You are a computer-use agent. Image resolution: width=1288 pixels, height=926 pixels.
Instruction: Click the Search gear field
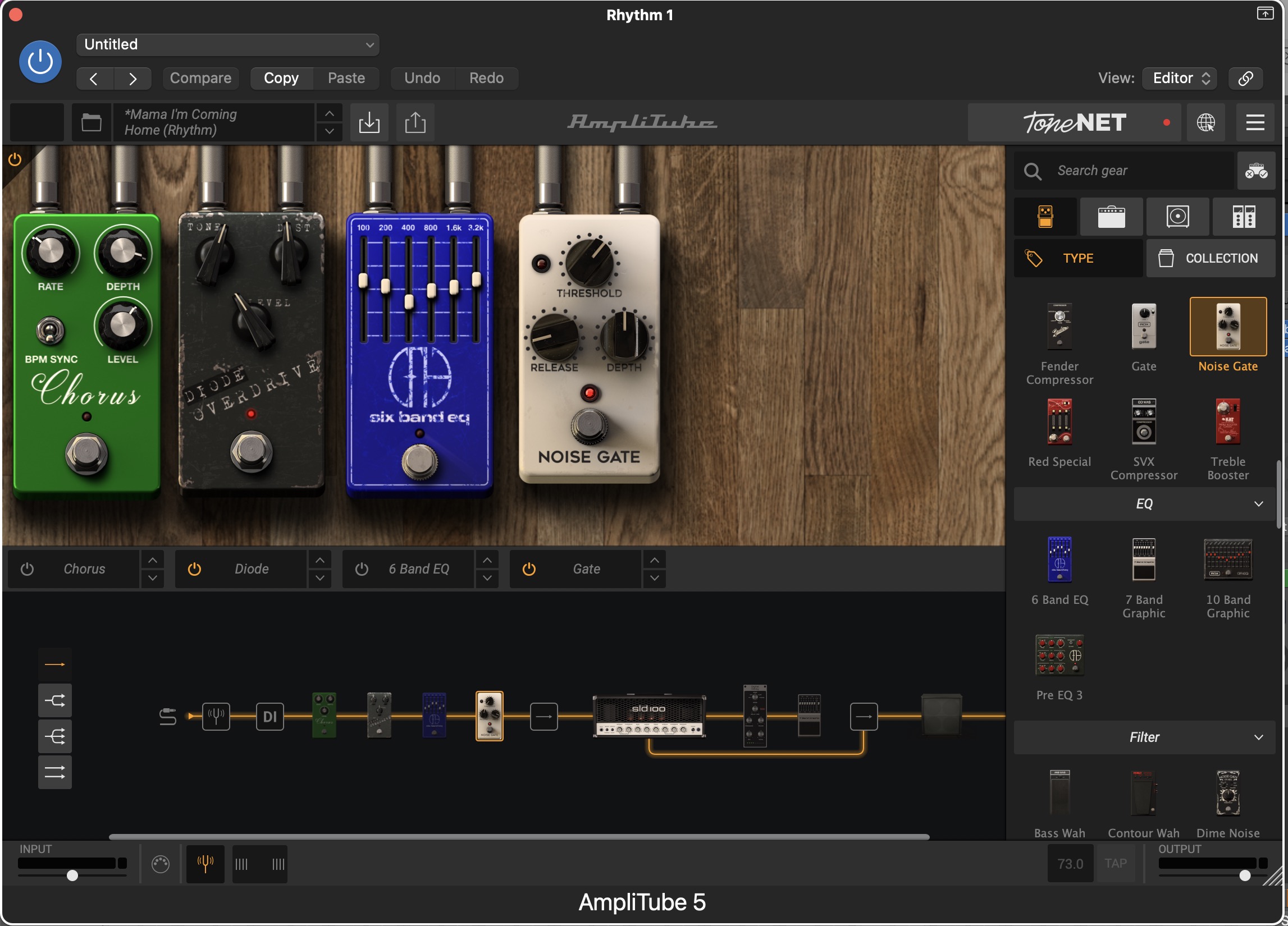tap(1125, 170)
